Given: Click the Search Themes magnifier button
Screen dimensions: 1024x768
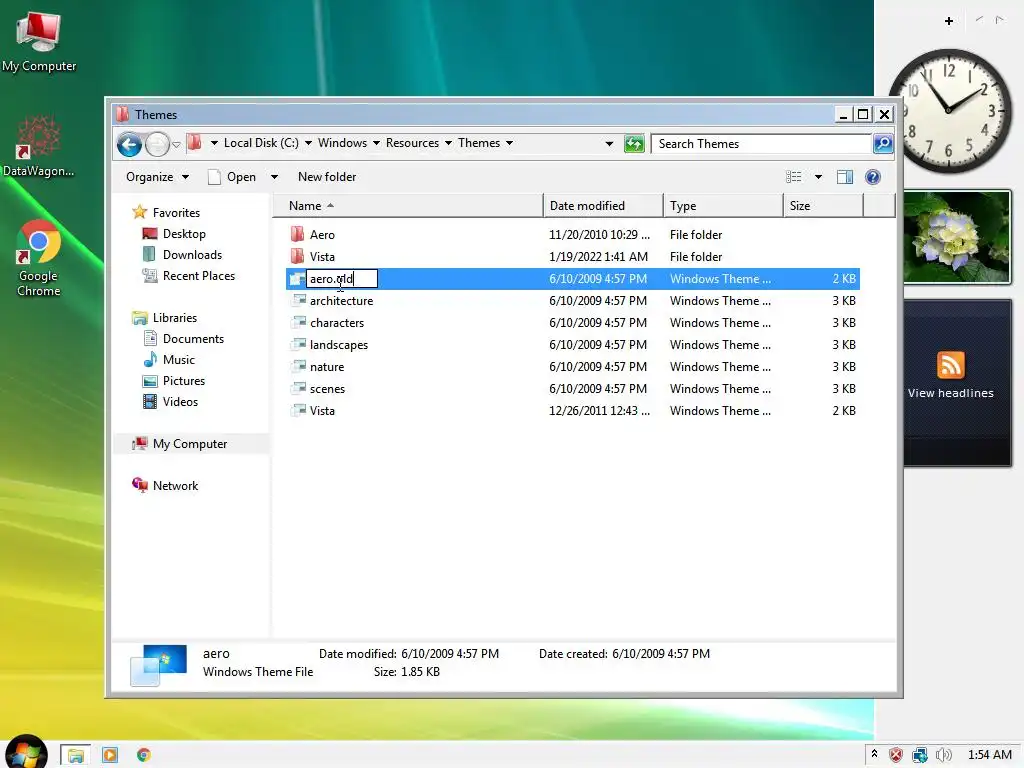Looking at the screenshot, I should coord(883,144).
